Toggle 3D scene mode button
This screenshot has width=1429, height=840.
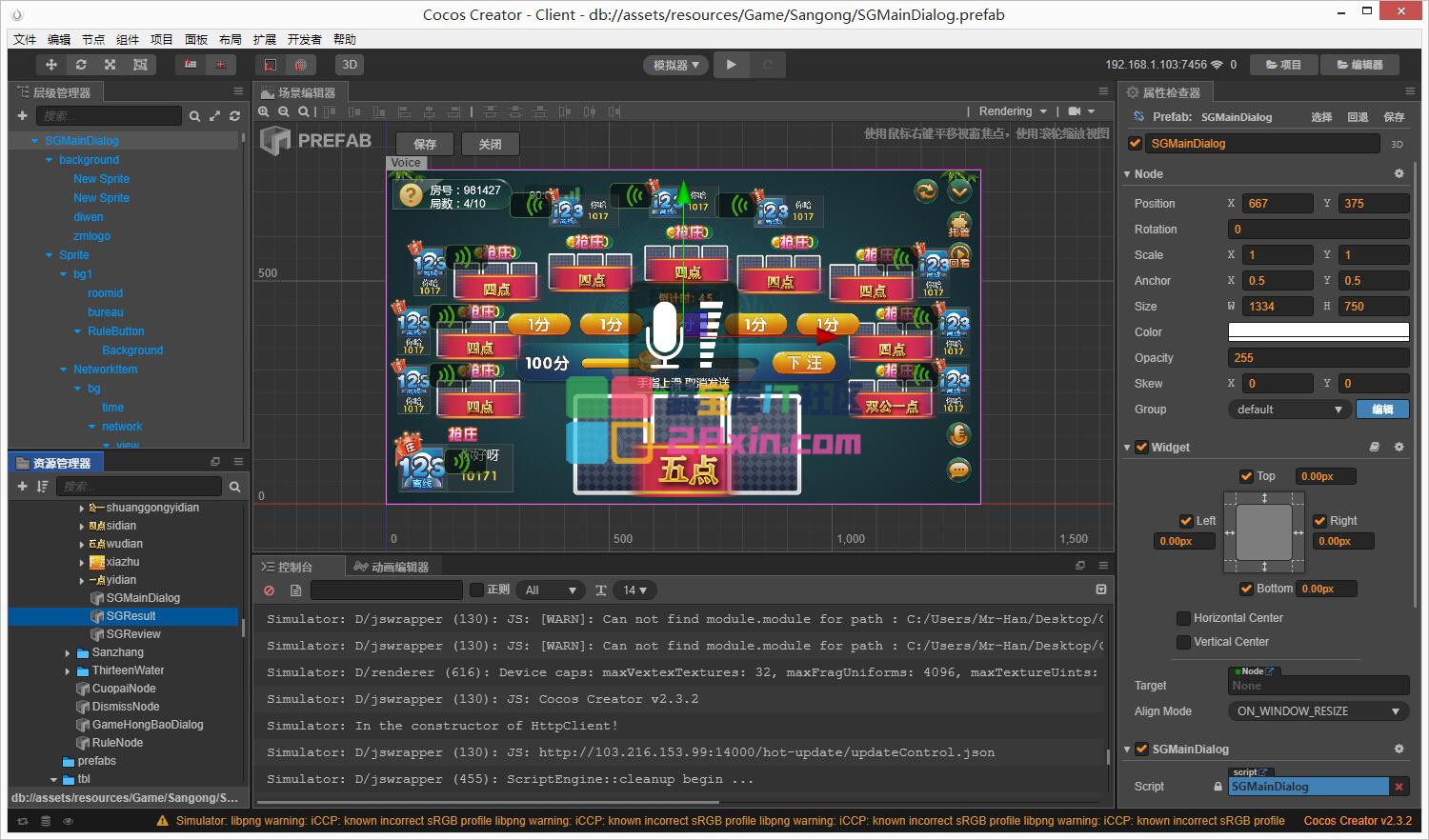click(x=350, y=65)
